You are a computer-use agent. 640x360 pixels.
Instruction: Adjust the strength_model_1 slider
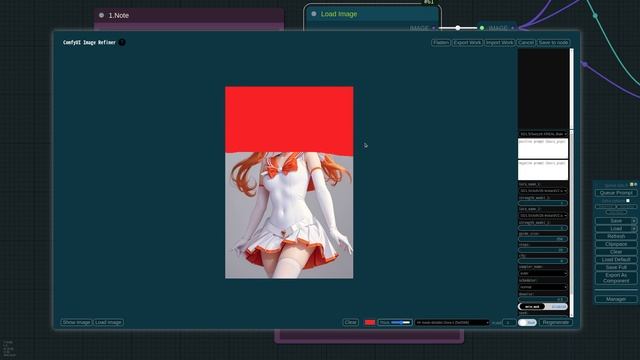543,203
